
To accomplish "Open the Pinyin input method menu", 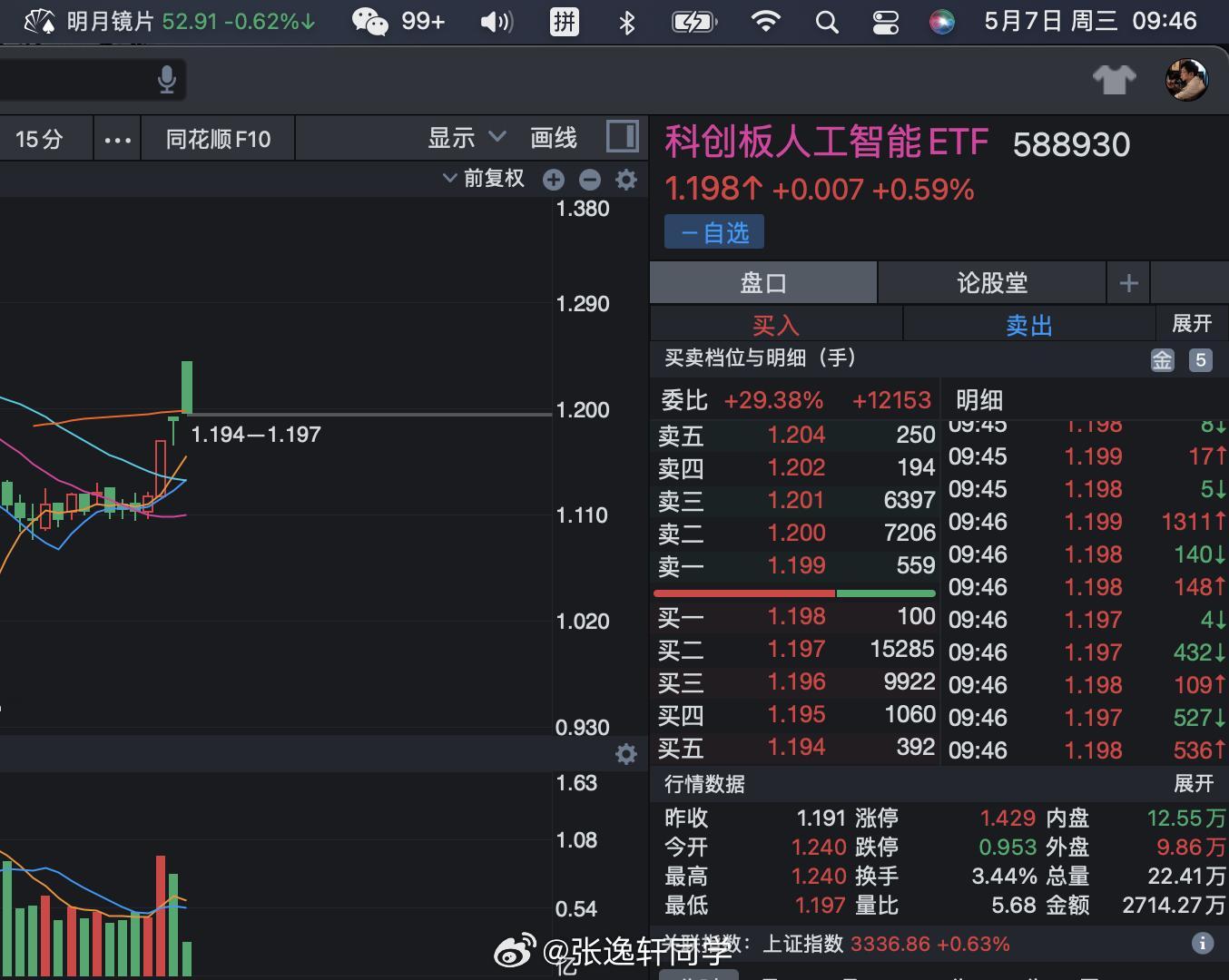I will 565,21.
